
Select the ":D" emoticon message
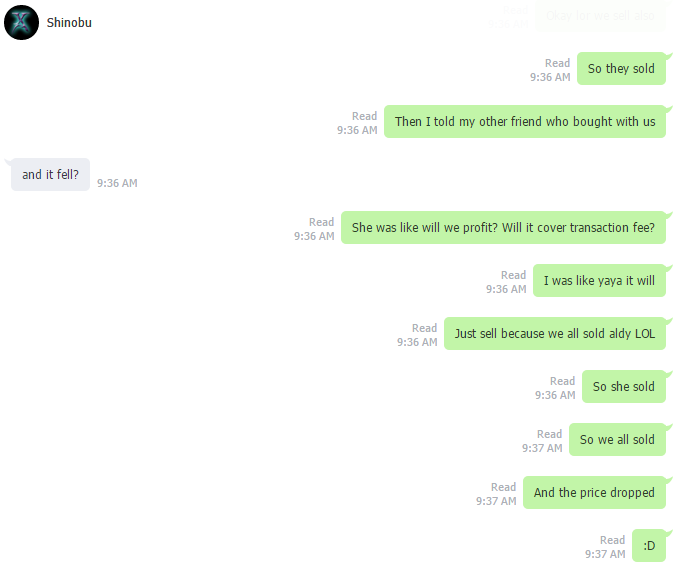click(x=649, y=546)
